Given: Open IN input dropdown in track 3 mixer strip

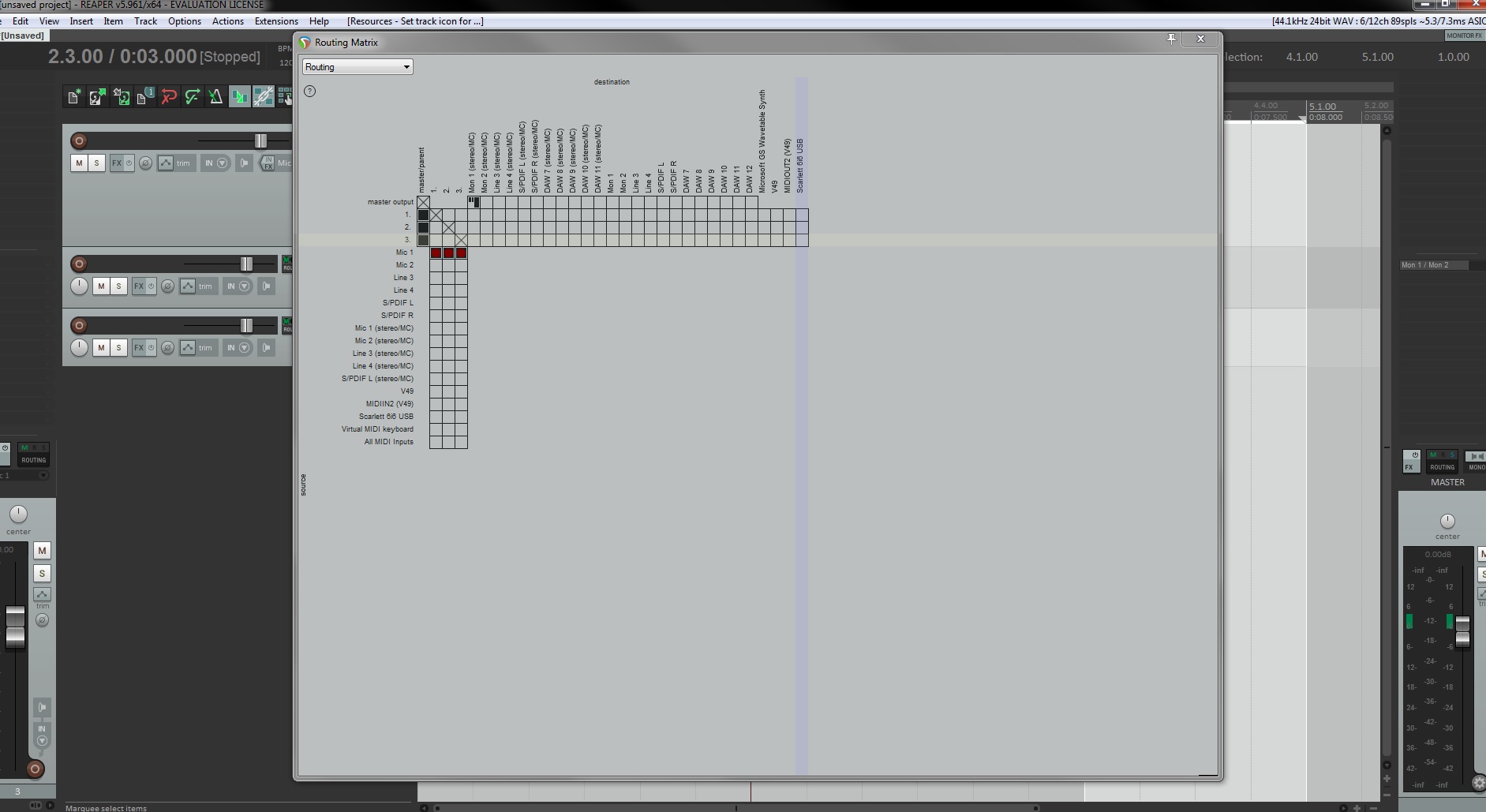Looking at the screenshot, I should (x=42, y=735).
